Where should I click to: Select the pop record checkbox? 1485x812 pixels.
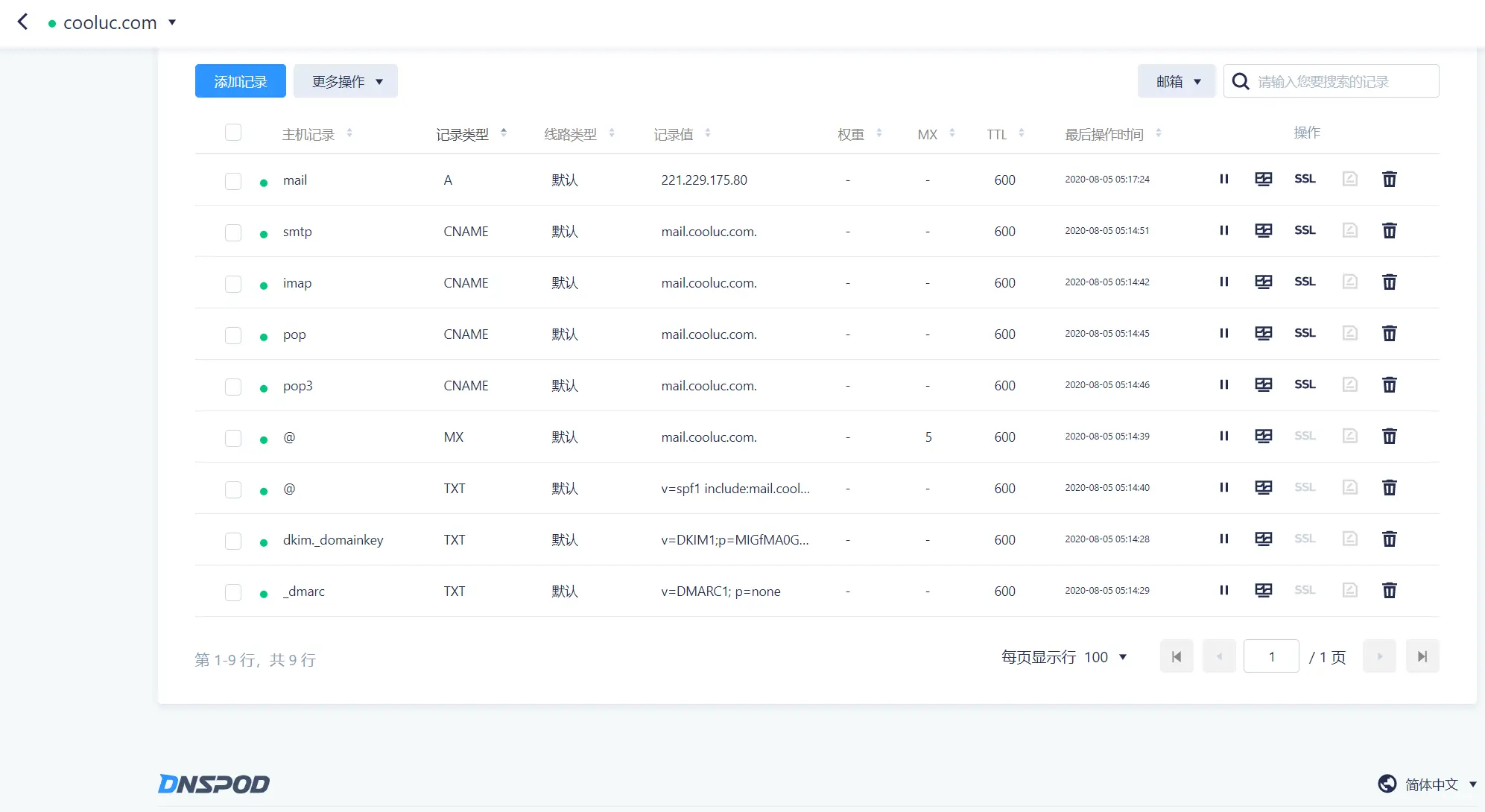(x=233, y=335)
